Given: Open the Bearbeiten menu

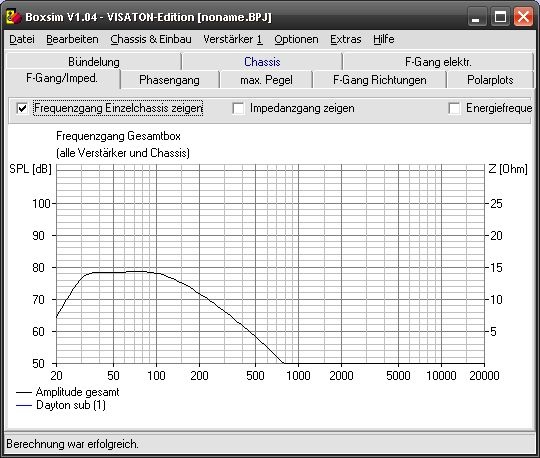Looking at the screenshot, I should [72, 39].
